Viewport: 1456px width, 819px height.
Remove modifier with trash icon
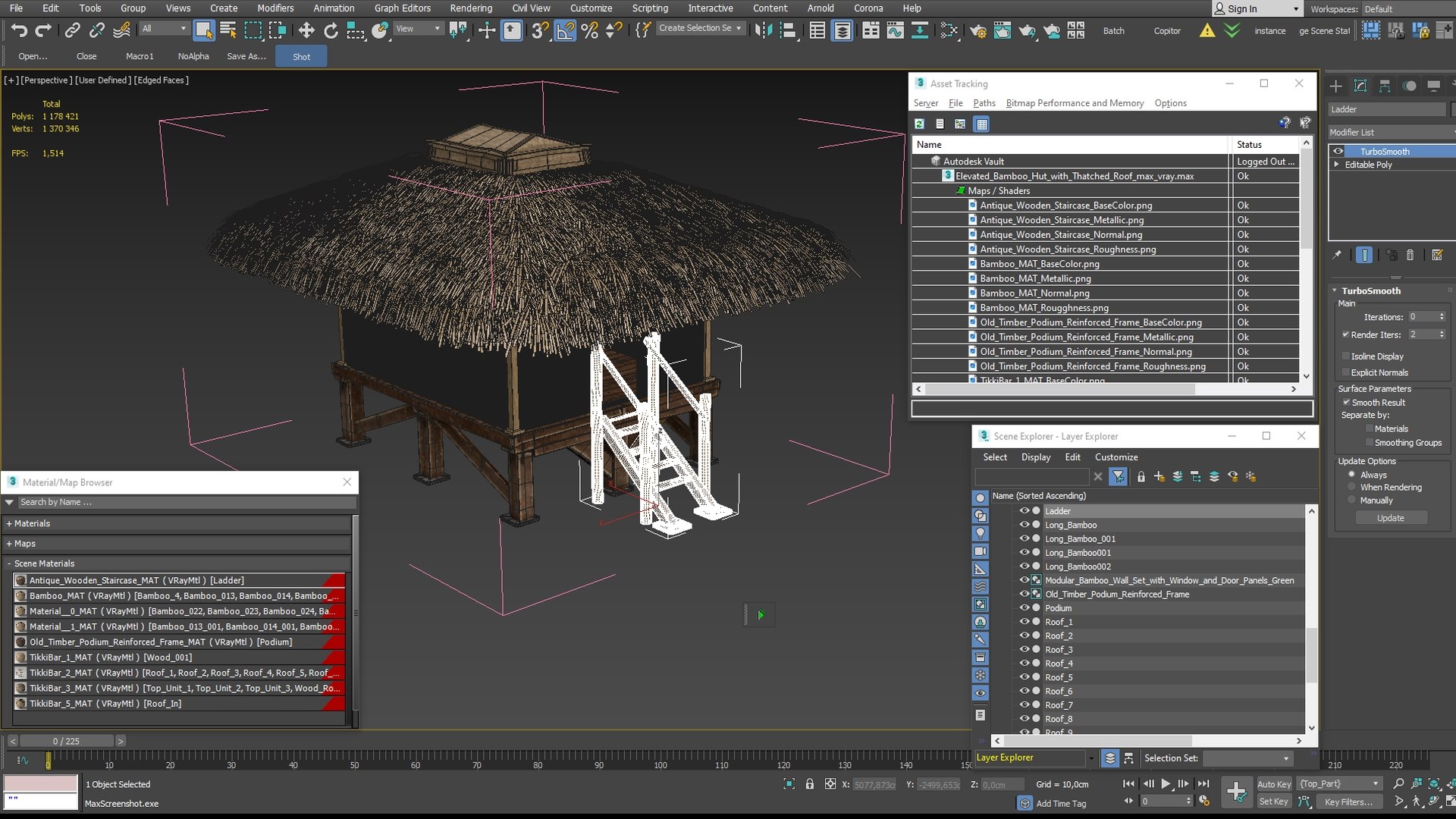(1410, 255)
